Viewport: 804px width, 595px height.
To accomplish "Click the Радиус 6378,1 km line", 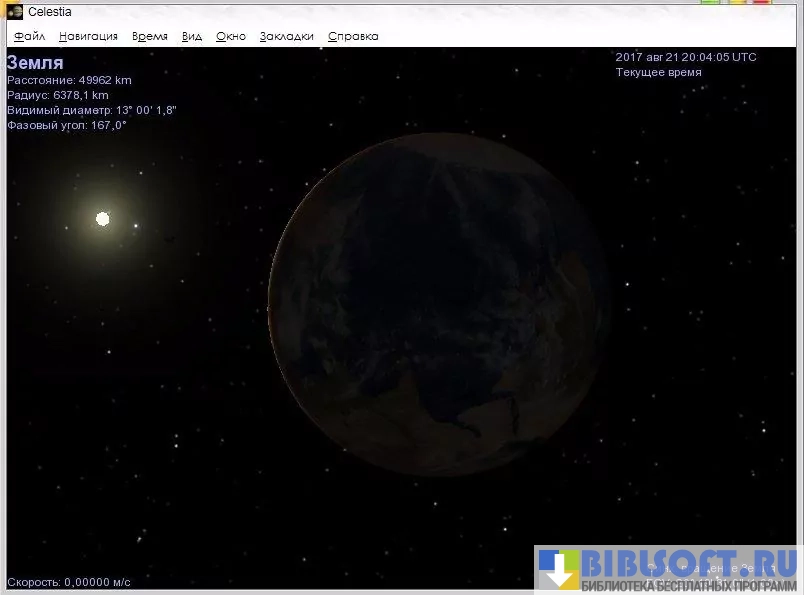I will pyautogui.click(x=57, y=95).
